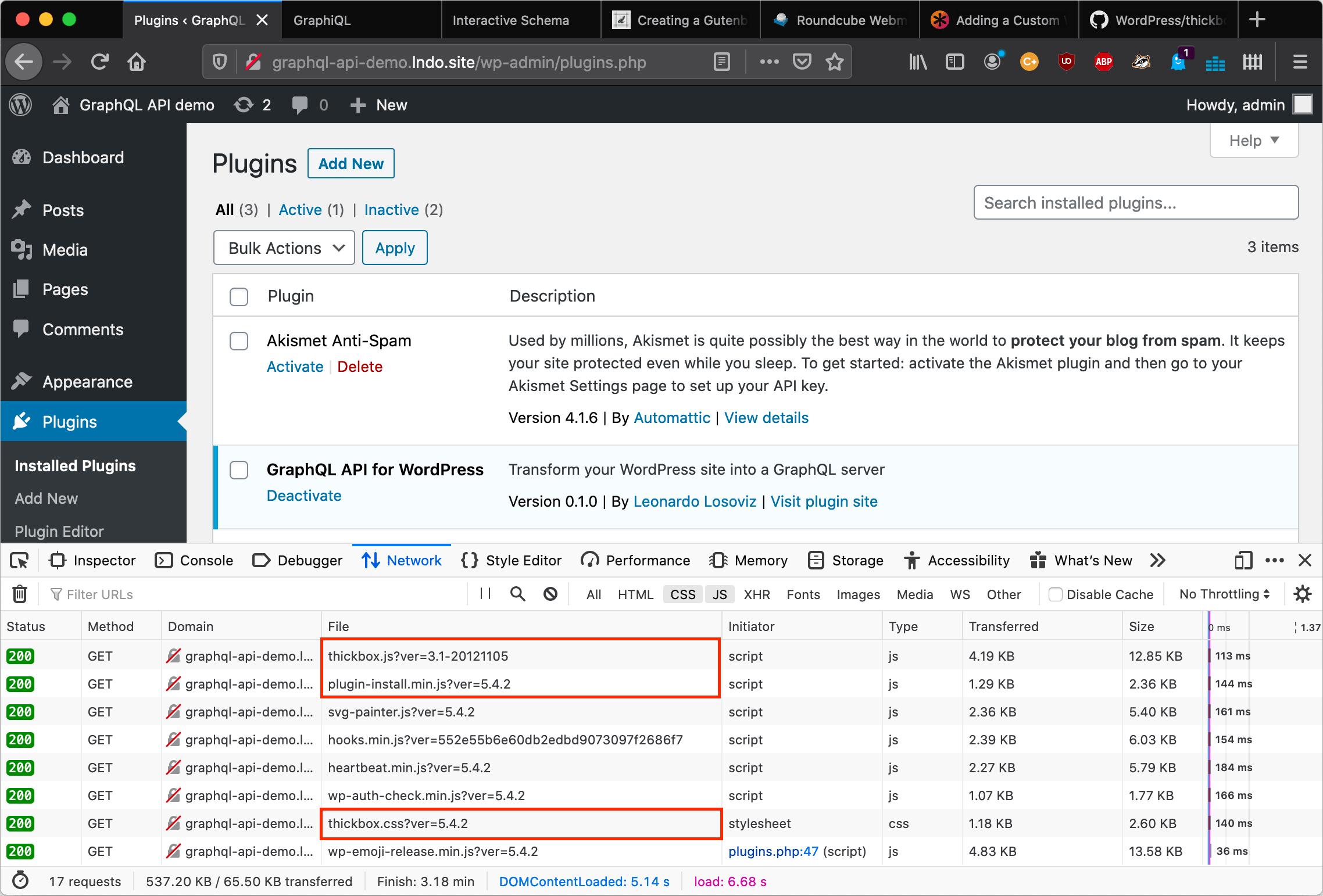The height and width of the screenshot is (896, 1323).
Task: Show sidebars icon in Firefox toolbar
Action: [x=955, y=62]
